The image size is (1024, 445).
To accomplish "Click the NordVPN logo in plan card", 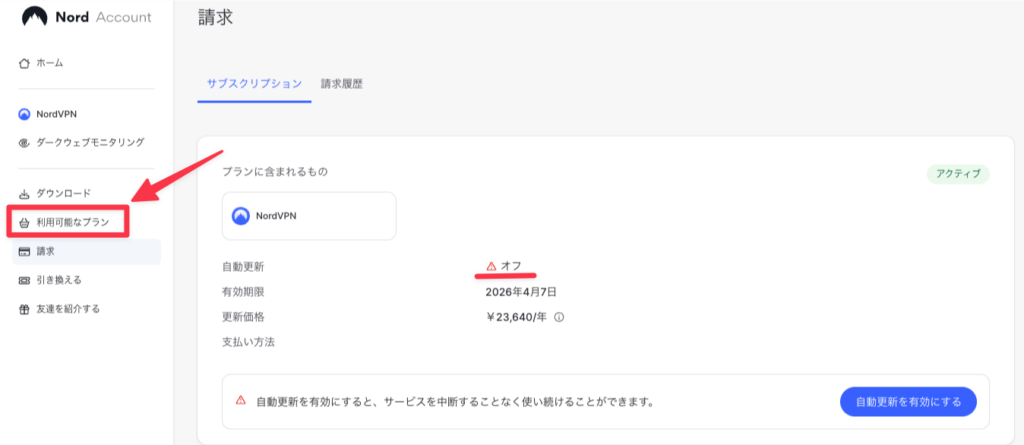I will pos(241,216).
